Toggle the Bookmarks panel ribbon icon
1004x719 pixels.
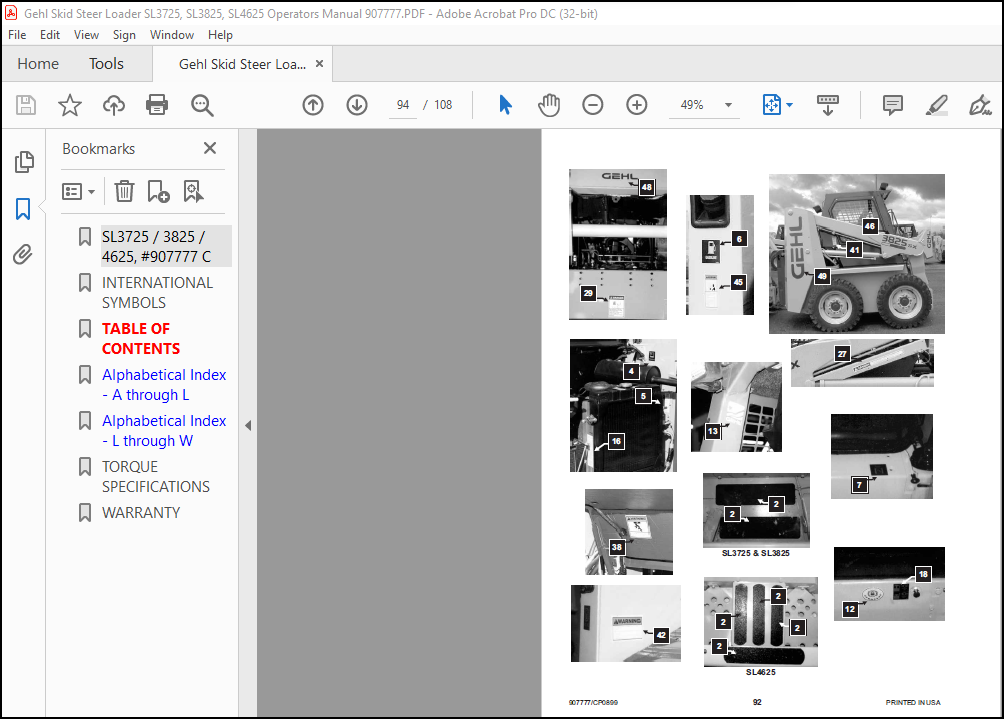[23, 209]
